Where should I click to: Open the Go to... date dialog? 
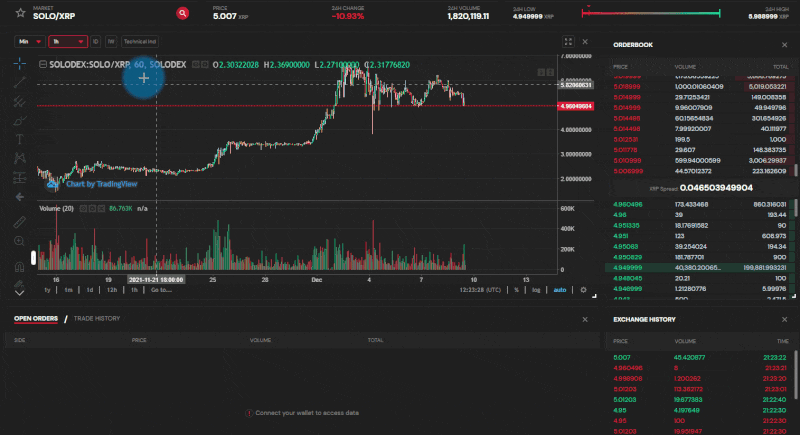(x=161, y=290)
